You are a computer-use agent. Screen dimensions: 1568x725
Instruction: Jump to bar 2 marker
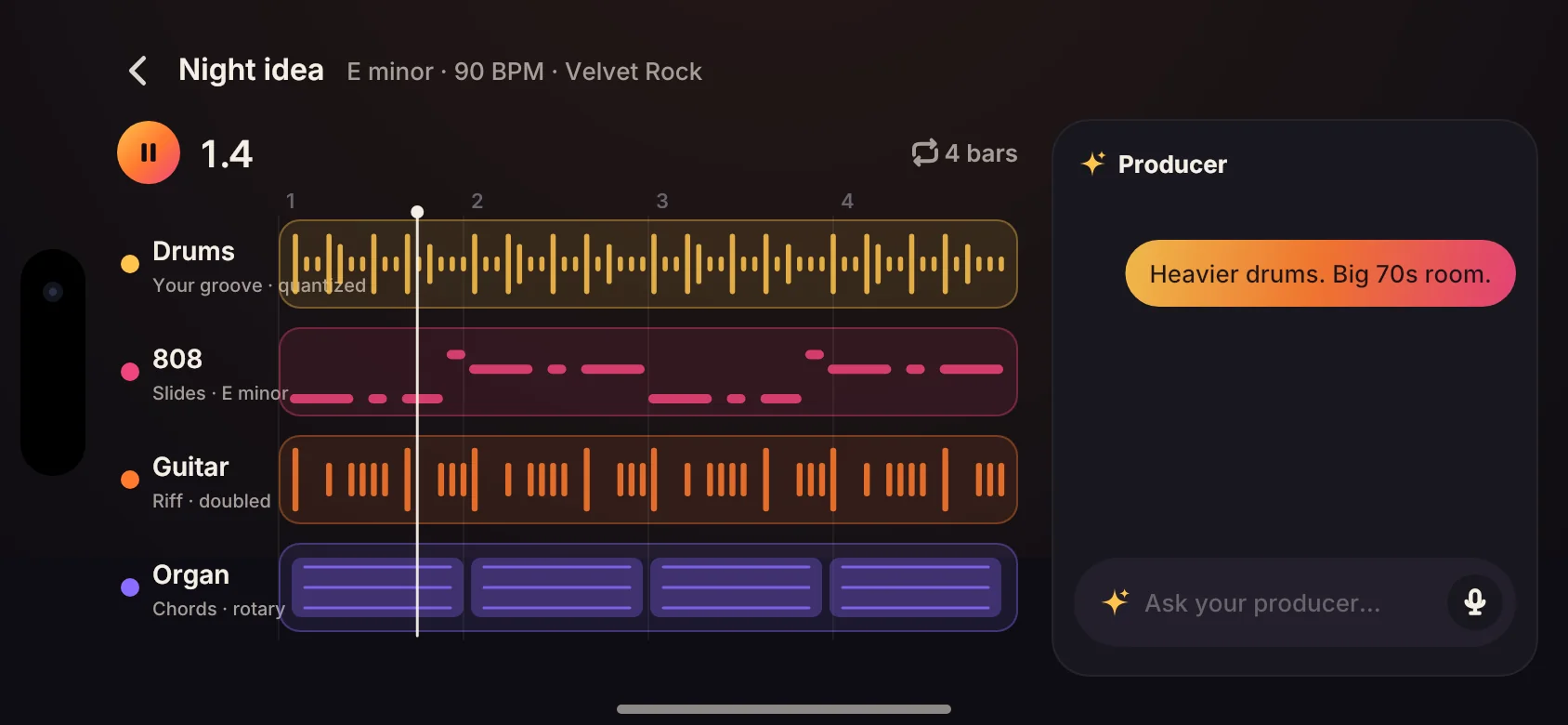(477, 201)
